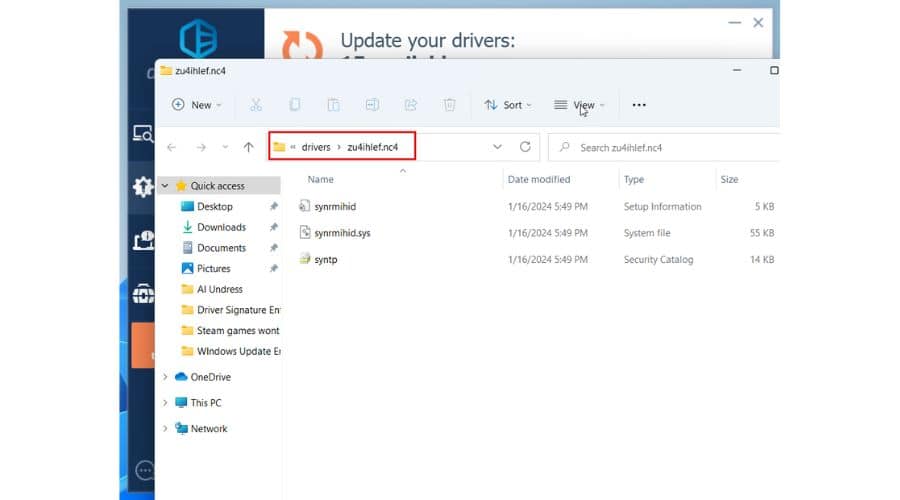
Task: Open the Steam games wont folder
Action: 231,330
